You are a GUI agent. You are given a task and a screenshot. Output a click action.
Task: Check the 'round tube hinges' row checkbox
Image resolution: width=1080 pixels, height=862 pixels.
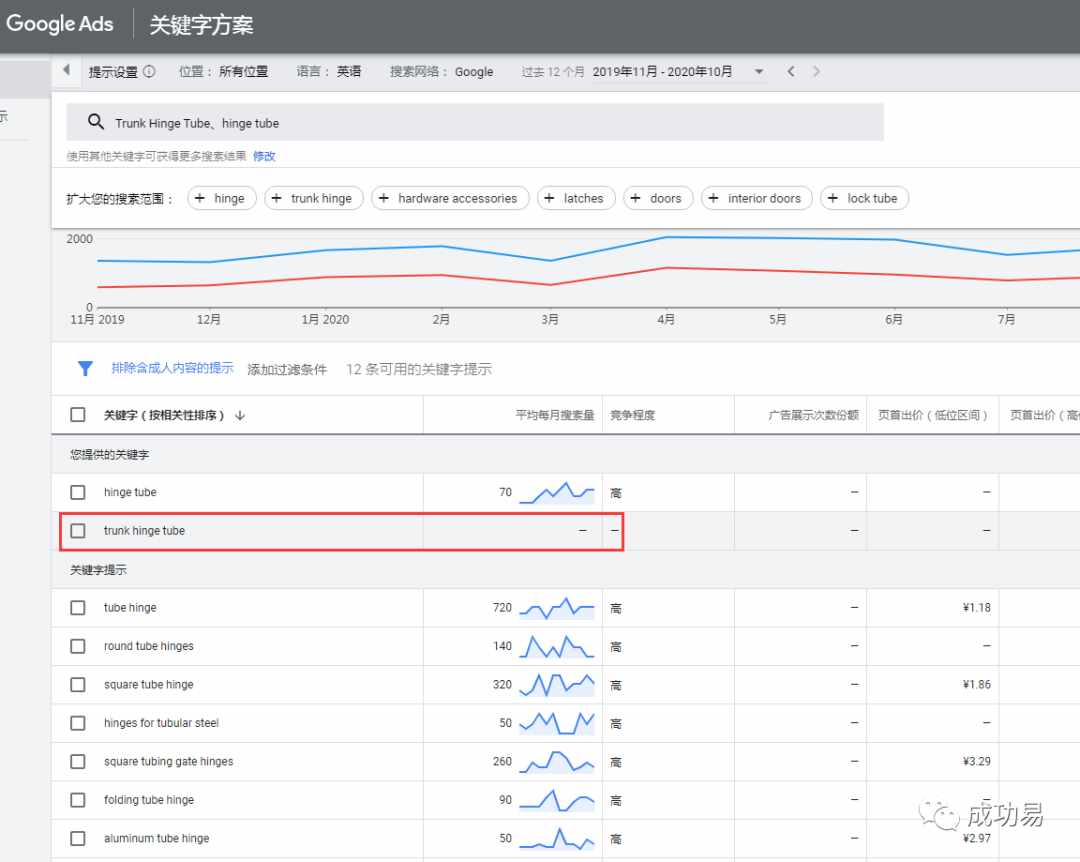(78, 646)
